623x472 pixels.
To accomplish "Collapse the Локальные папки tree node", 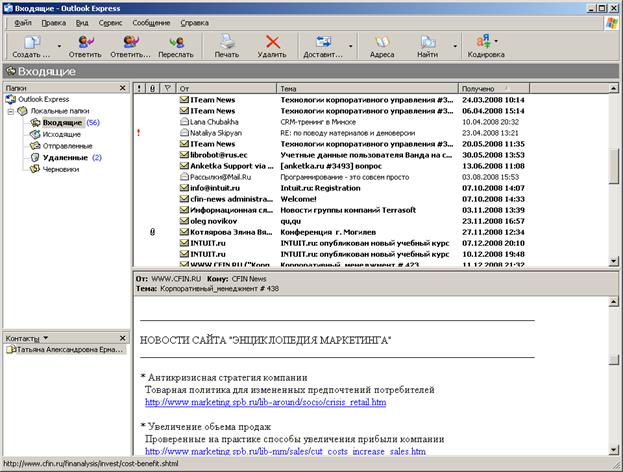I will click(x=11, y=111).
